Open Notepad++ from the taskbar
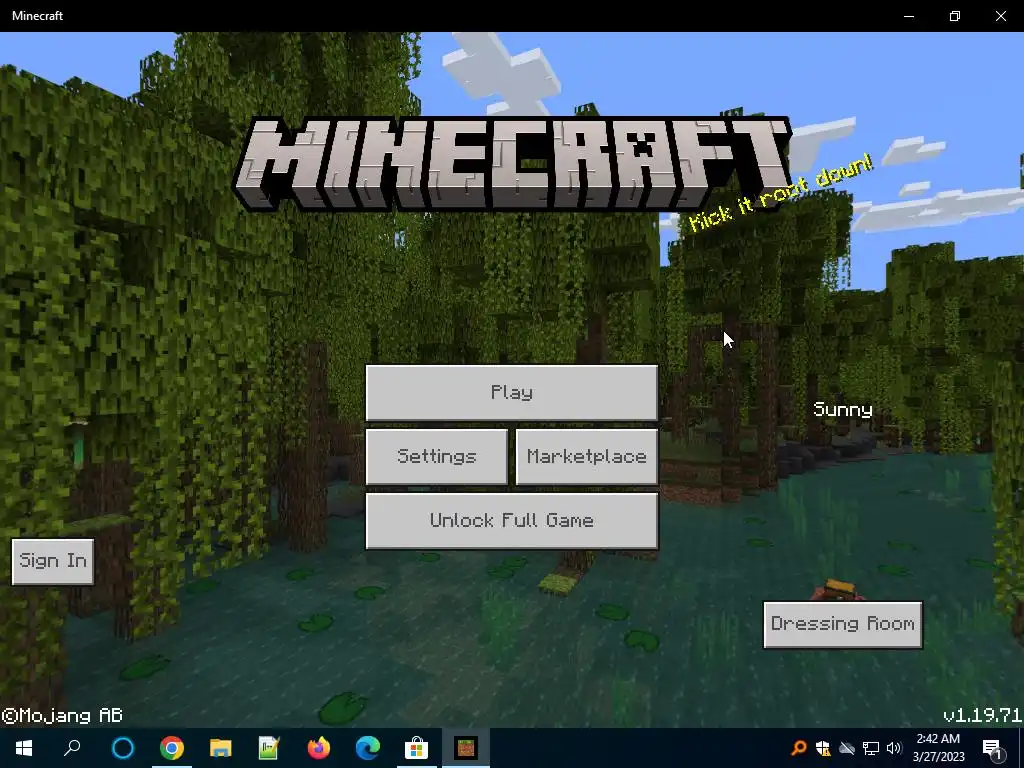1024x768 pixels. click(x=269, y=748)
